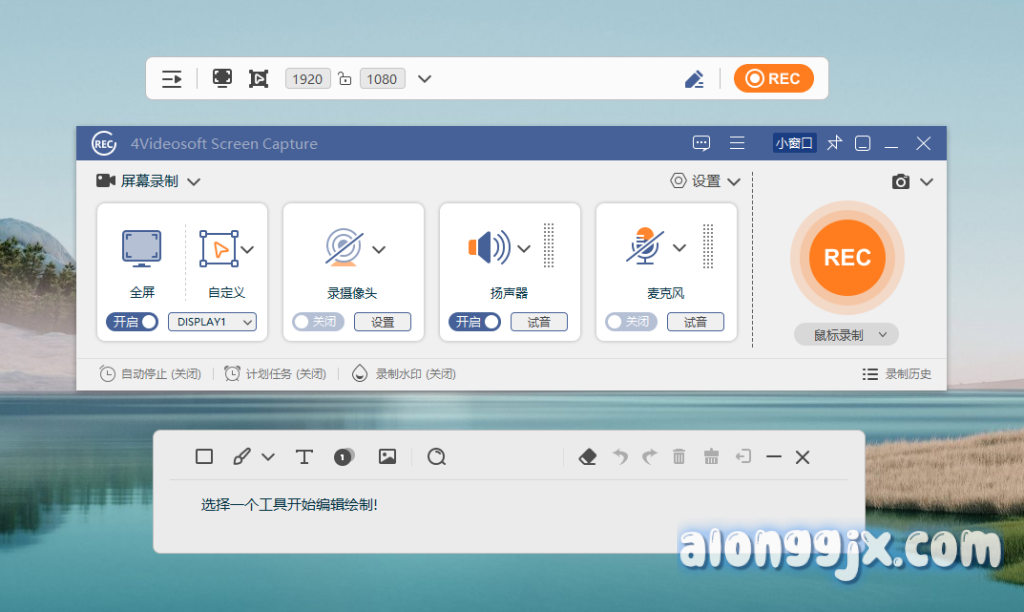Turn off the full screen display toggle
The width and height of the screenshot is (1024, 612).
pos(134,322)
